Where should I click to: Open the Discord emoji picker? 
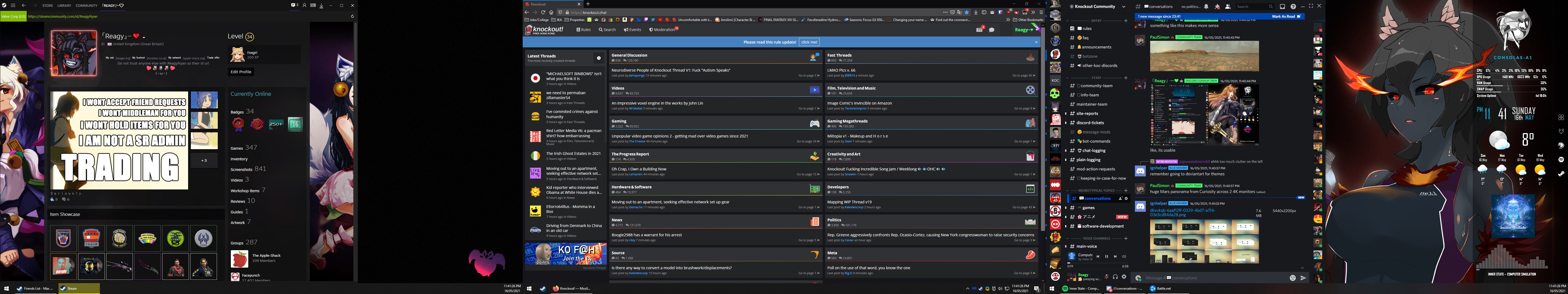click(1293, 278)
